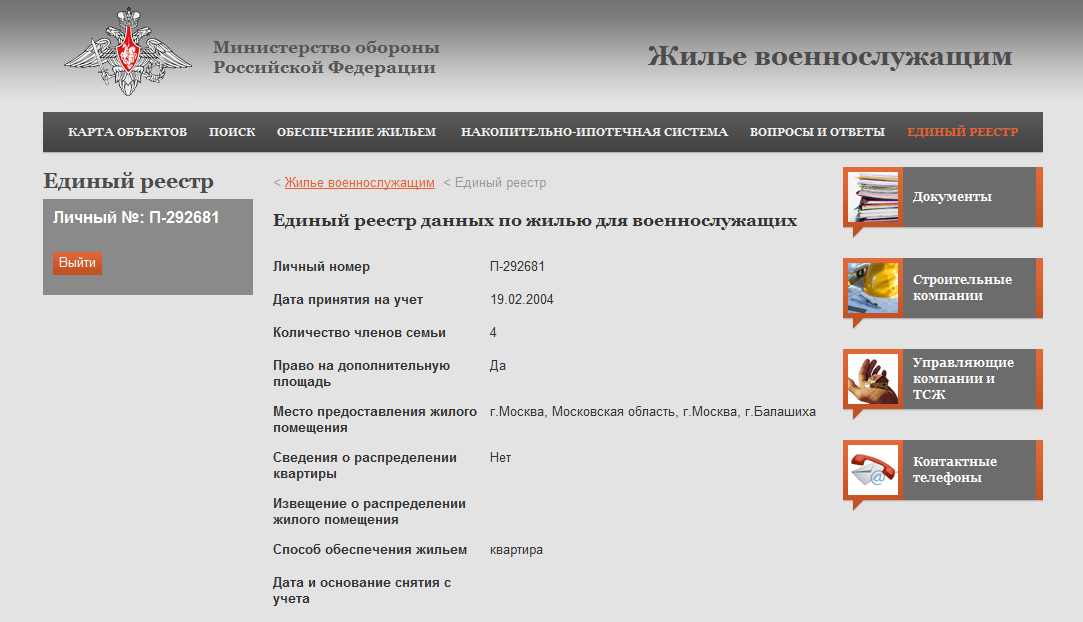This screenshot has height=622, width=1083.
Task: Go to the Поиск menu item
Action: pyautogui.click(x=232, y=132)
